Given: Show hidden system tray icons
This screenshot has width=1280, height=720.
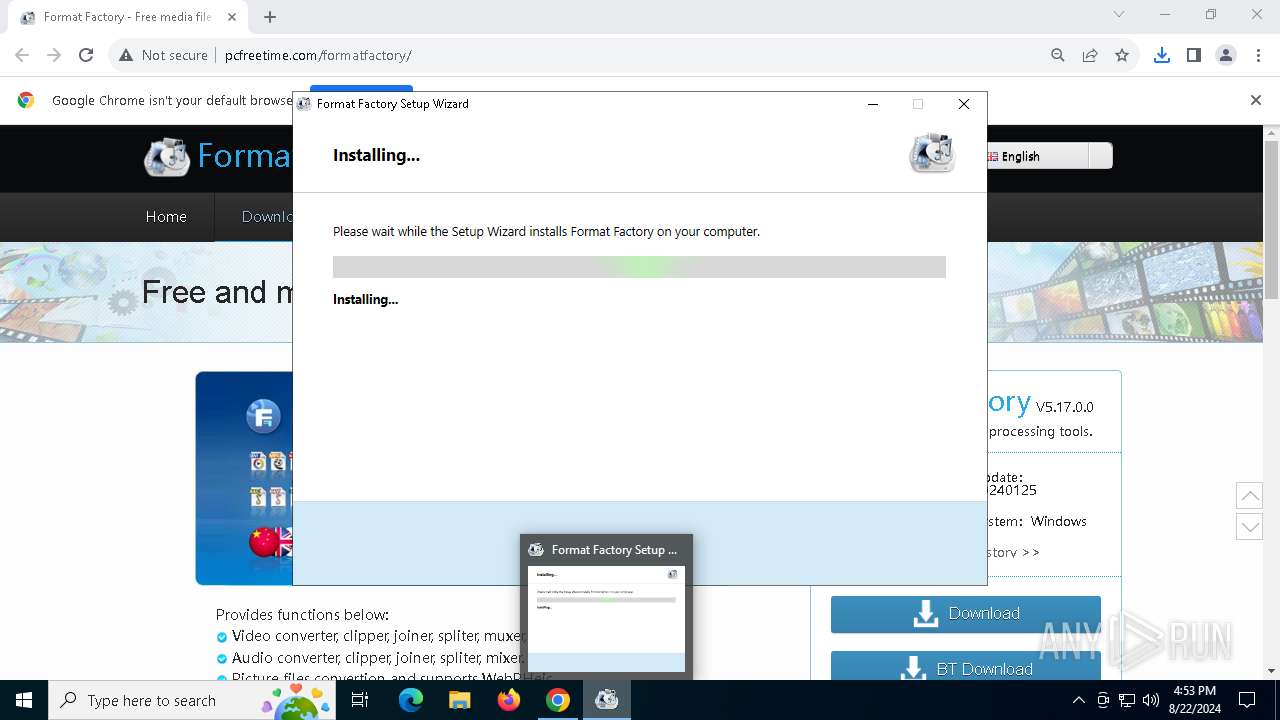Looking at the screenshot, I should 1078,700.
